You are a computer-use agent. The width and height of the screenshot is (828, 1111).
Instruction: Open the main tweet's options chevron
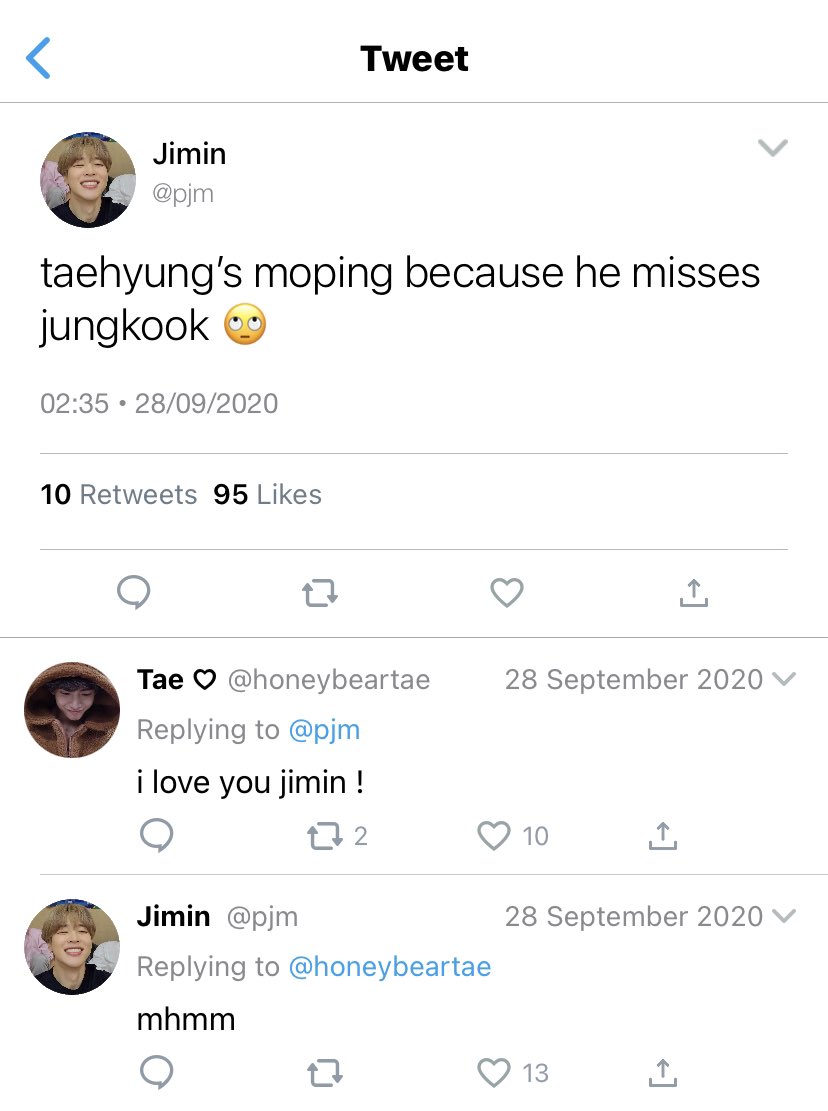[x=773, y=147]
